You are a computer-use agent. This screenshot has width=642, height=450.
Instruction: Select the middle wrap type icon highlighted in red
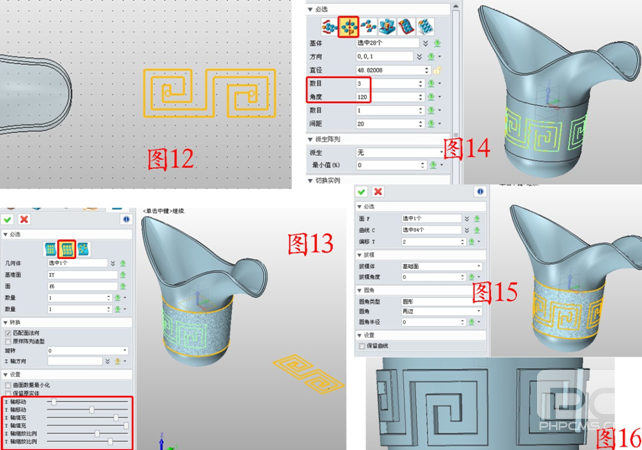point(68,248)
